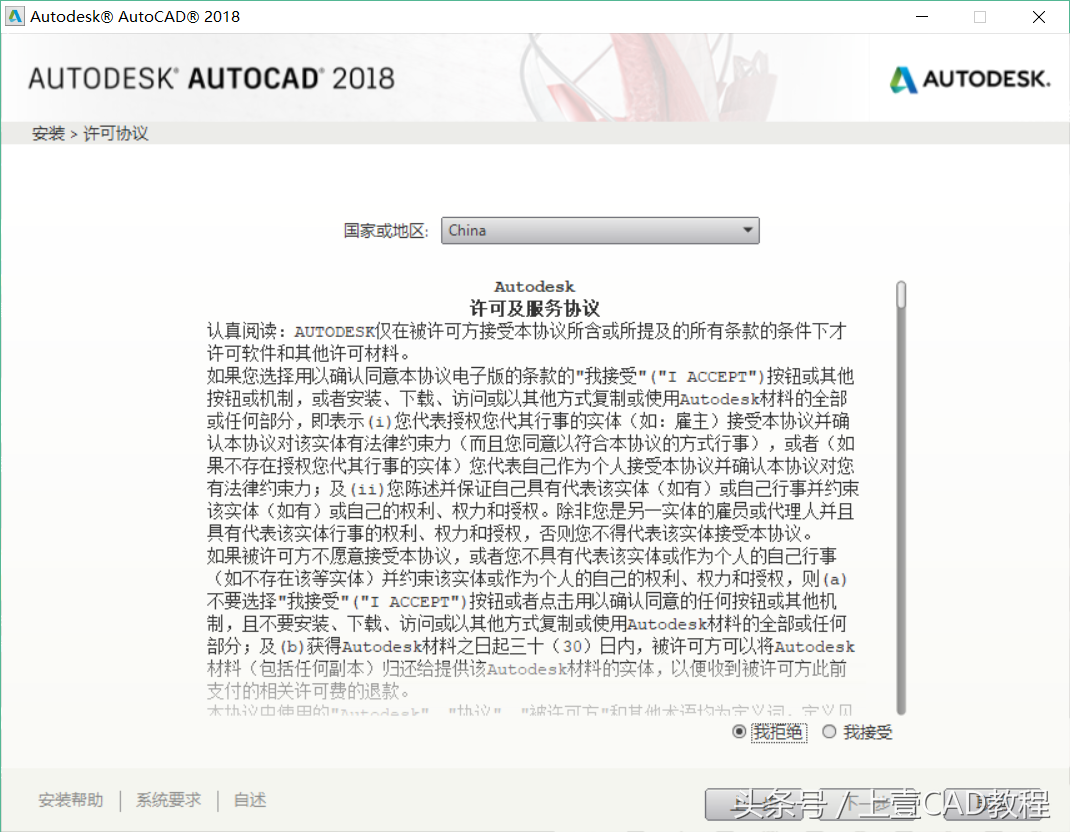Screen dimensions: 1070x832
Task: Click the license agreement scrollbar thumb
Action: coord(901,295)
